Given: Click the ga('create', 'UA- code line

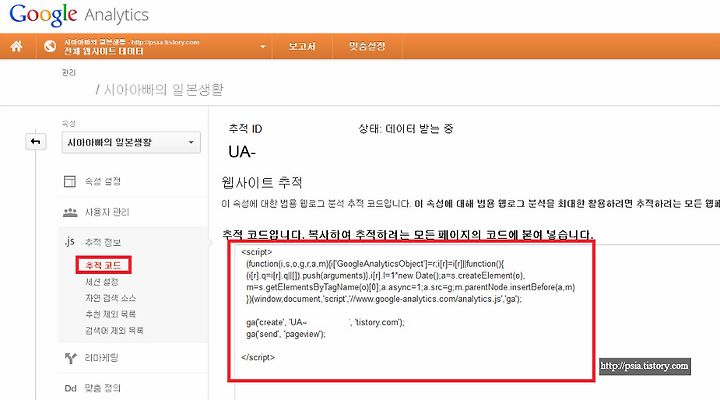Looking at the screenshot, I should pyautogui.click(x=325, y=322).
